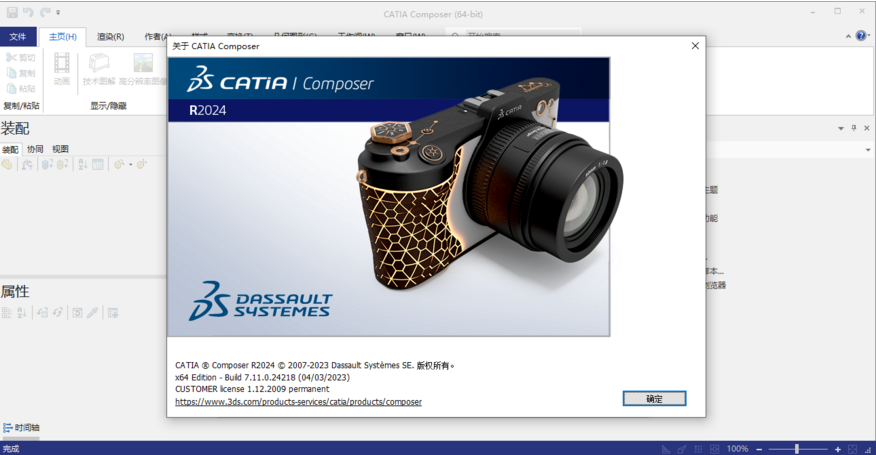Open the right pane options dropdown arrow
Screen dimensions: 876x455
click(841, 129)
